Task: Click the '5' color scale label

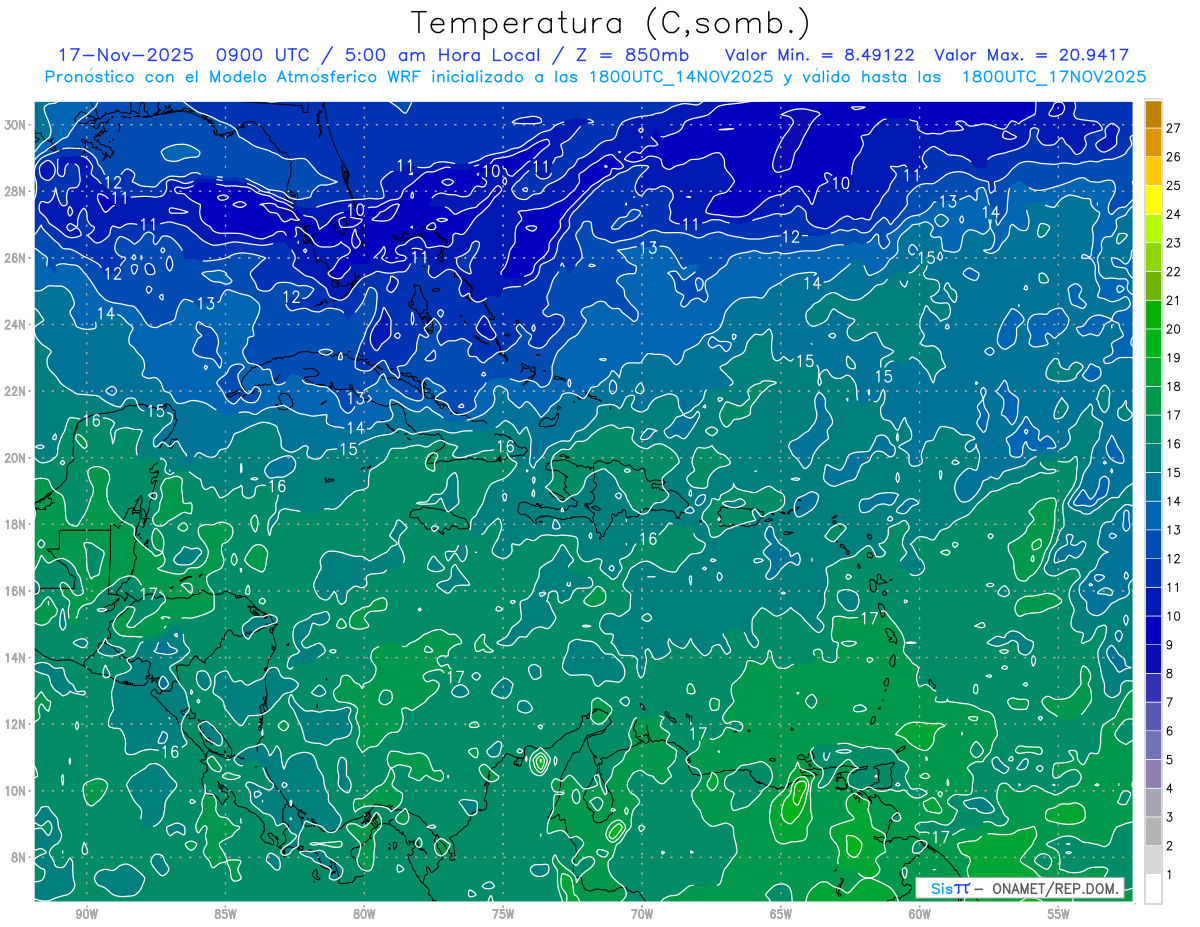Action: coord(1170,760)
